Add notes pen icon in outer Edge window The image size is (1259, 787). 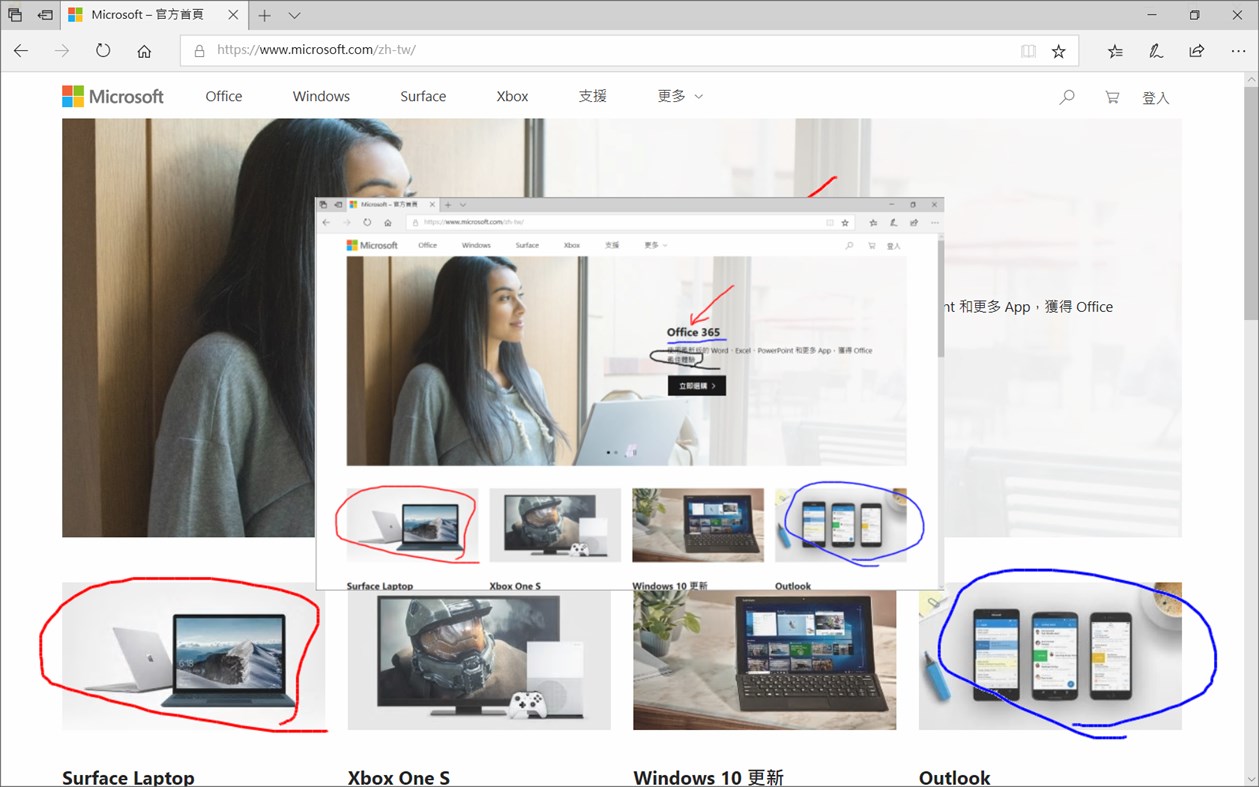pyautogui.click(x=1156, y=50)
